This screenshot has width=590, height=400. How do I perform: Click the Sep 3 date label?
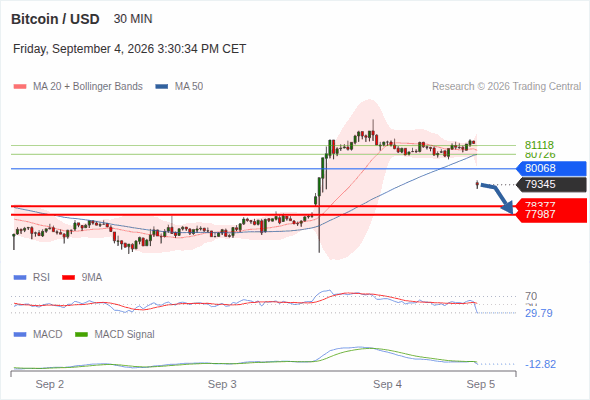[x=222, y=384]
